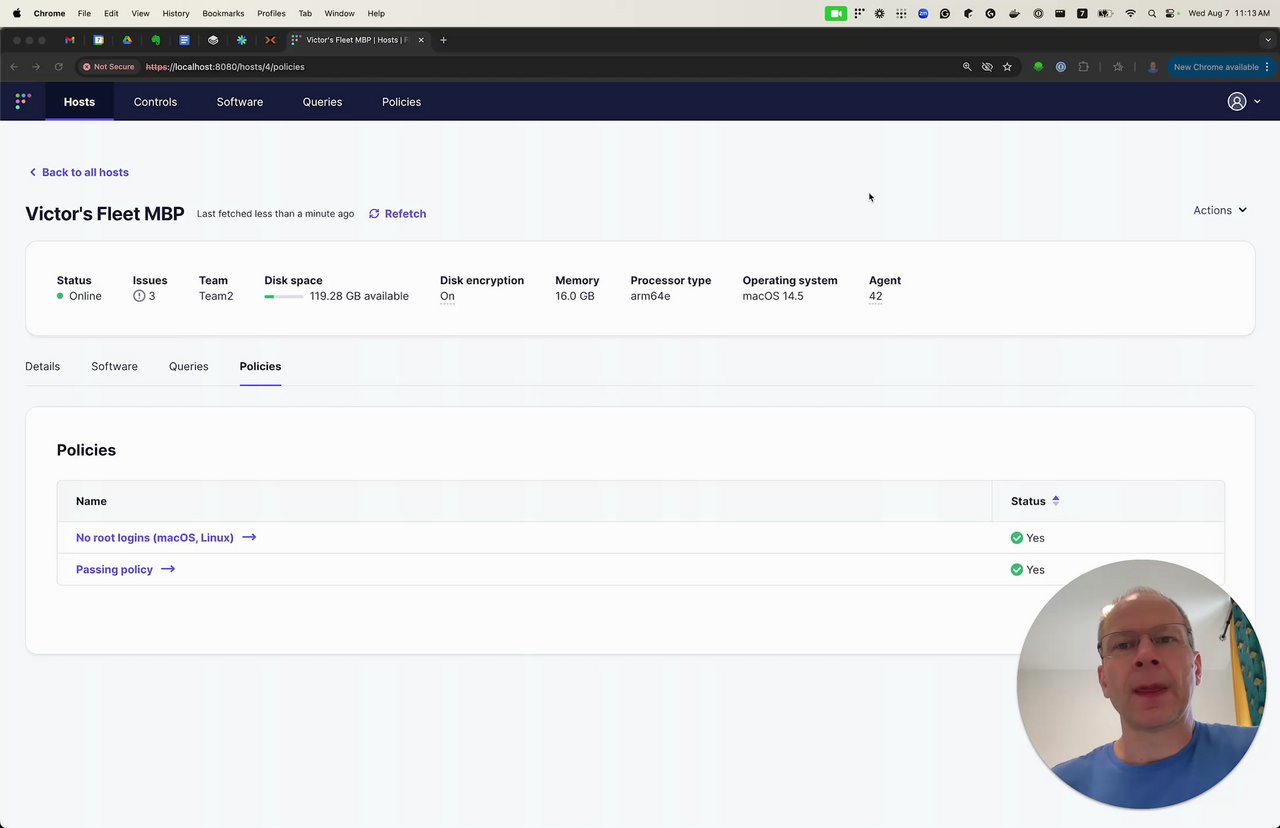Open the user account avatar menu
This screenshot has height=828, width=1280.
[1244, 101]
